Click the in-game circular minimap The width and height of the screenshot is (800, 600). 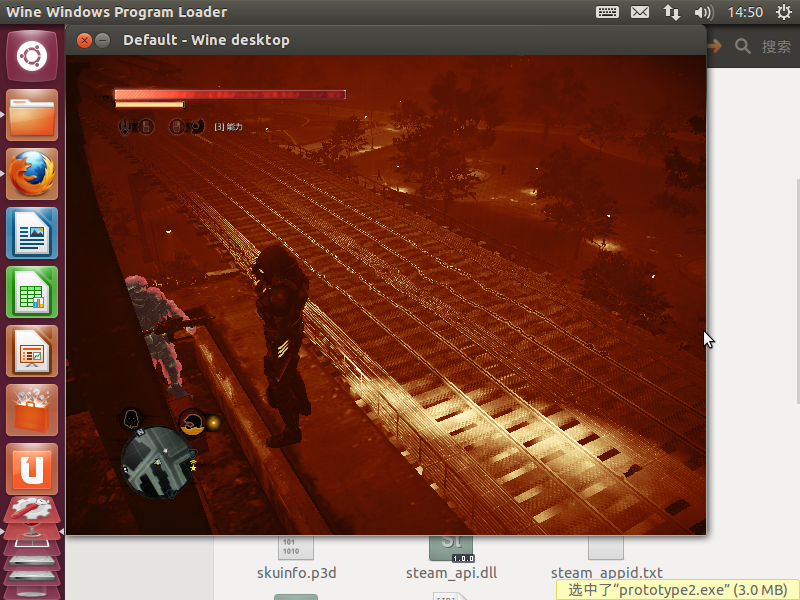tap(158, 463)
